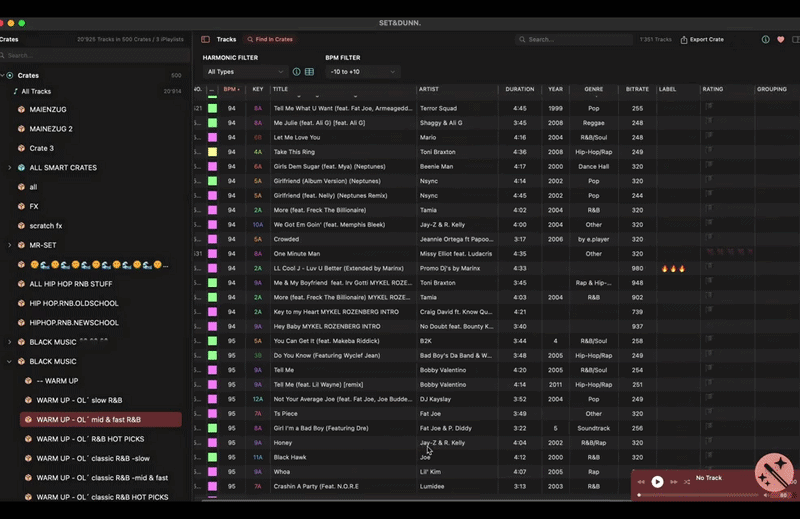Select the track titled Honey
Image resolution: width=800 pixels, height=519 pixels.
point(283,443)
